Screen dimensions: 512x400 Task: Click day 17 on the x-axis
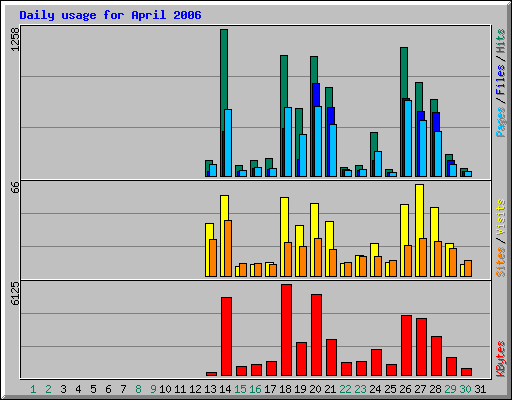[270, 389]
